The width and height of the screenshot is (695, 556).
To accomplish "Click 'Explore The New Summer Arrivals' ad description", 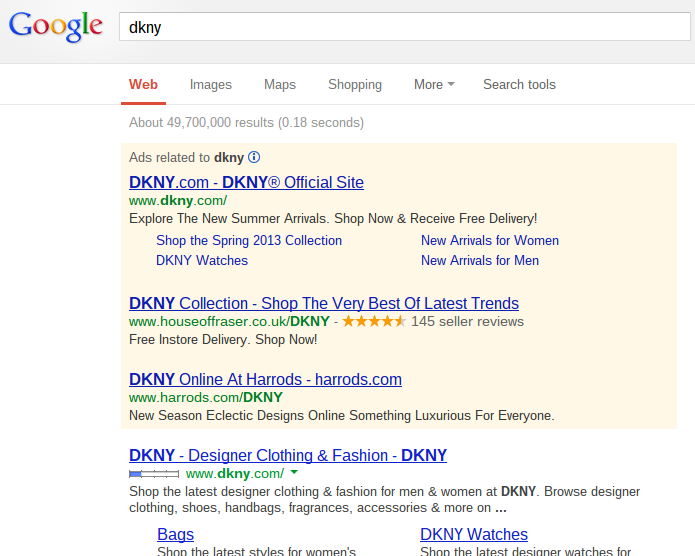I will [x=333, y=219].
